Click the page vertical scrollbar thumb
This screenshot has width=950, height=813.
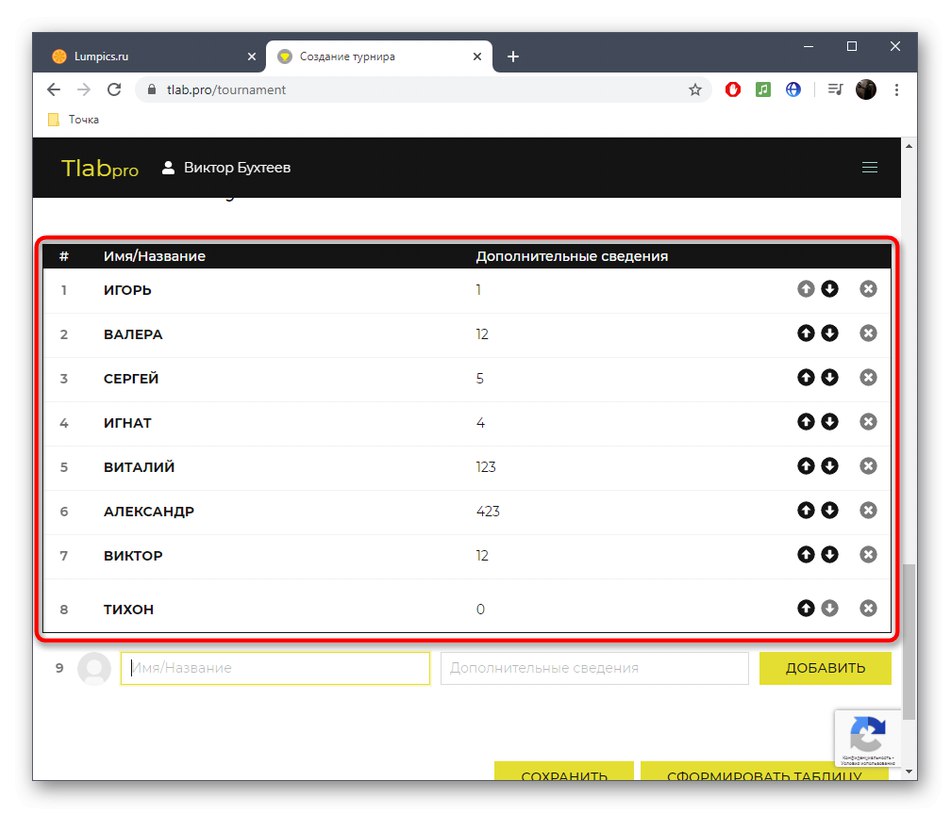point(908,642)
